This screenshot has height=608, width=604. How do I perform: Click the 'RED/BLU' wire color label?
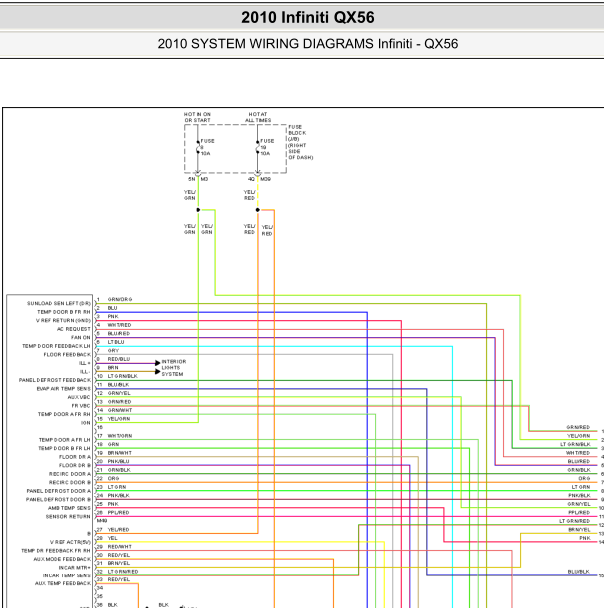[119, 359]
